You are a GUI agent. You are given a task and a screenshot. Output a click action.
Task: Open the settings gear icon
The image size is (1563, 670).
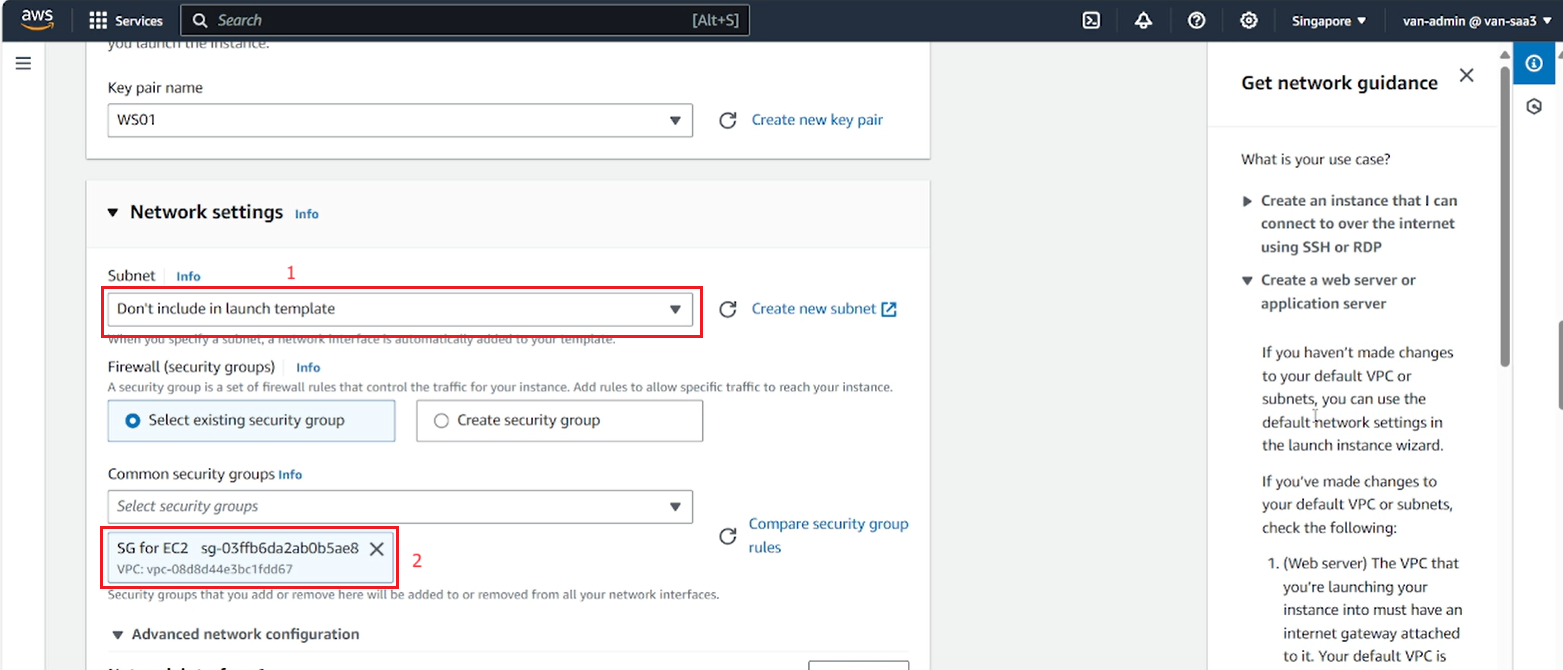pos(1248,21)
